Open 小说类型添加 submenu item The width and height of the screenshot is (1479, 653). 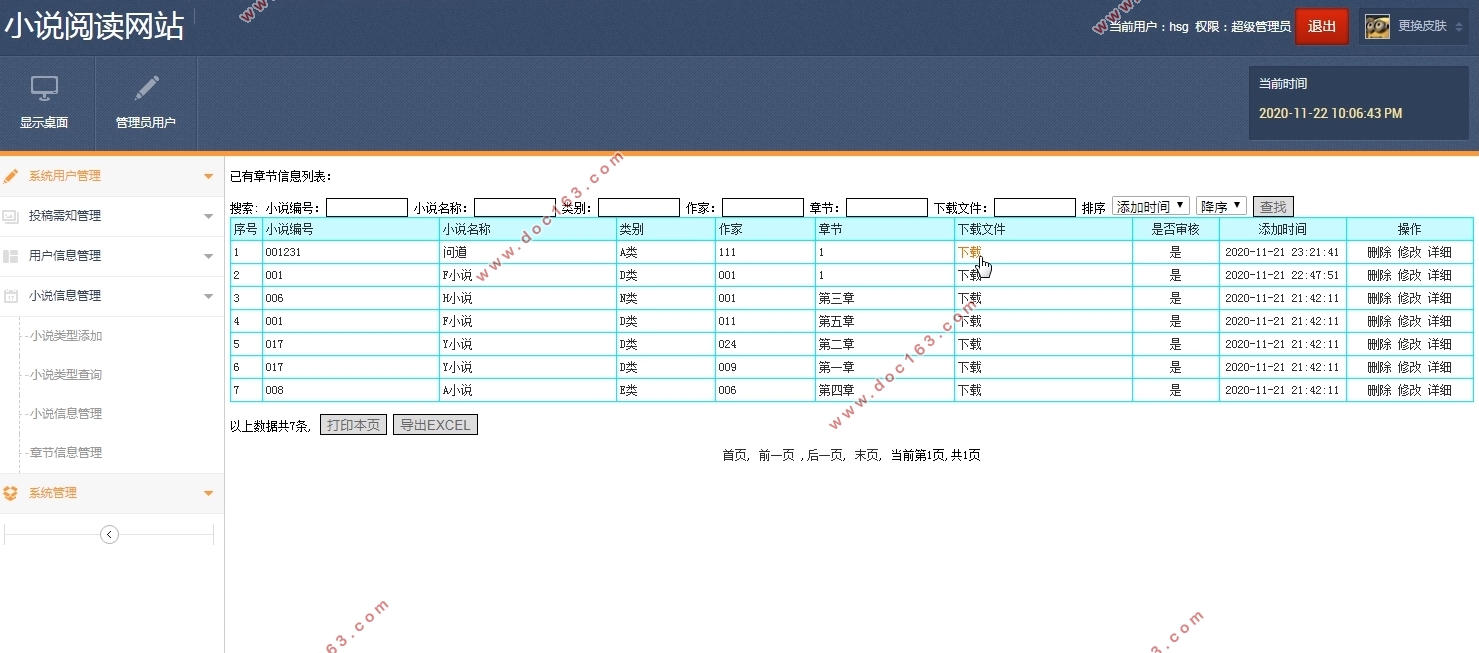pyautogui.click(x=65, y=336)
